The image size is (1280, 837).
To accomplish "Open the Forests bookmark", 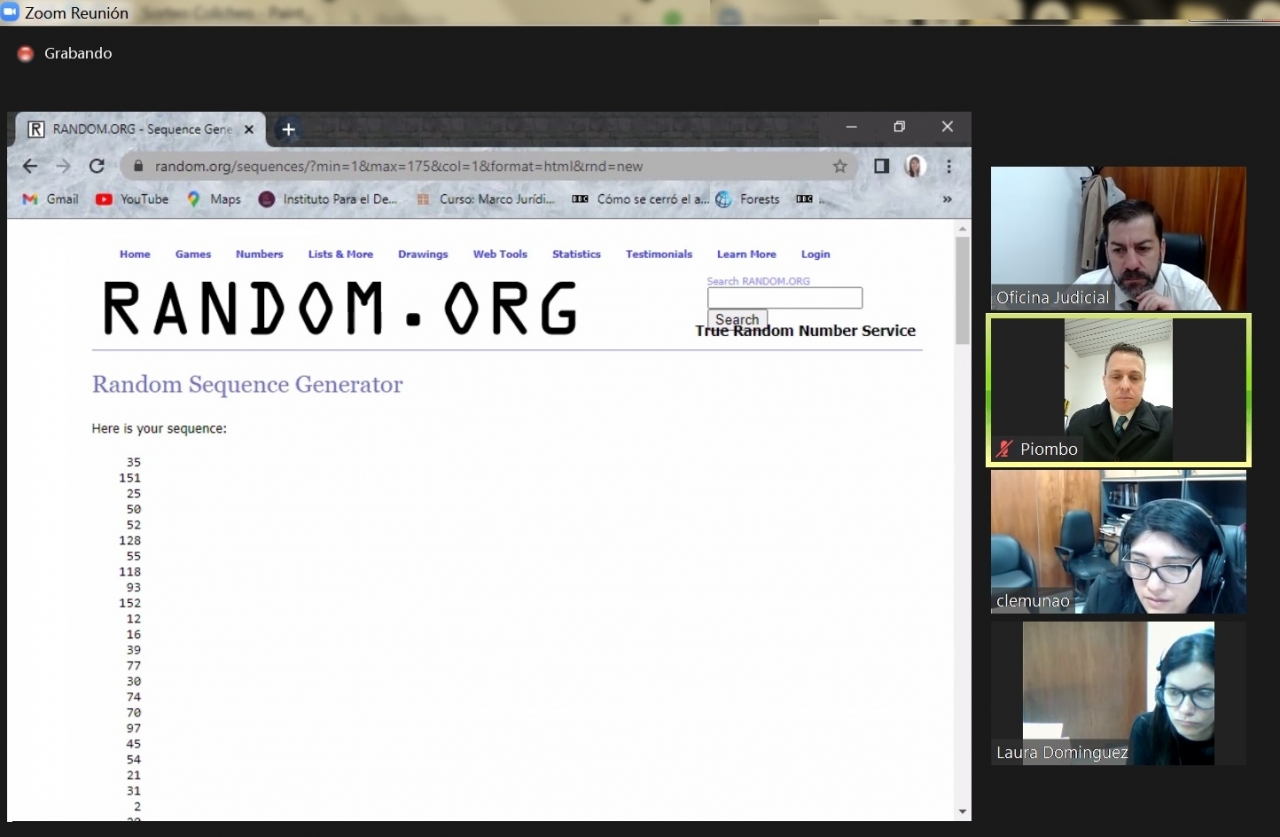I will (748, 199).
